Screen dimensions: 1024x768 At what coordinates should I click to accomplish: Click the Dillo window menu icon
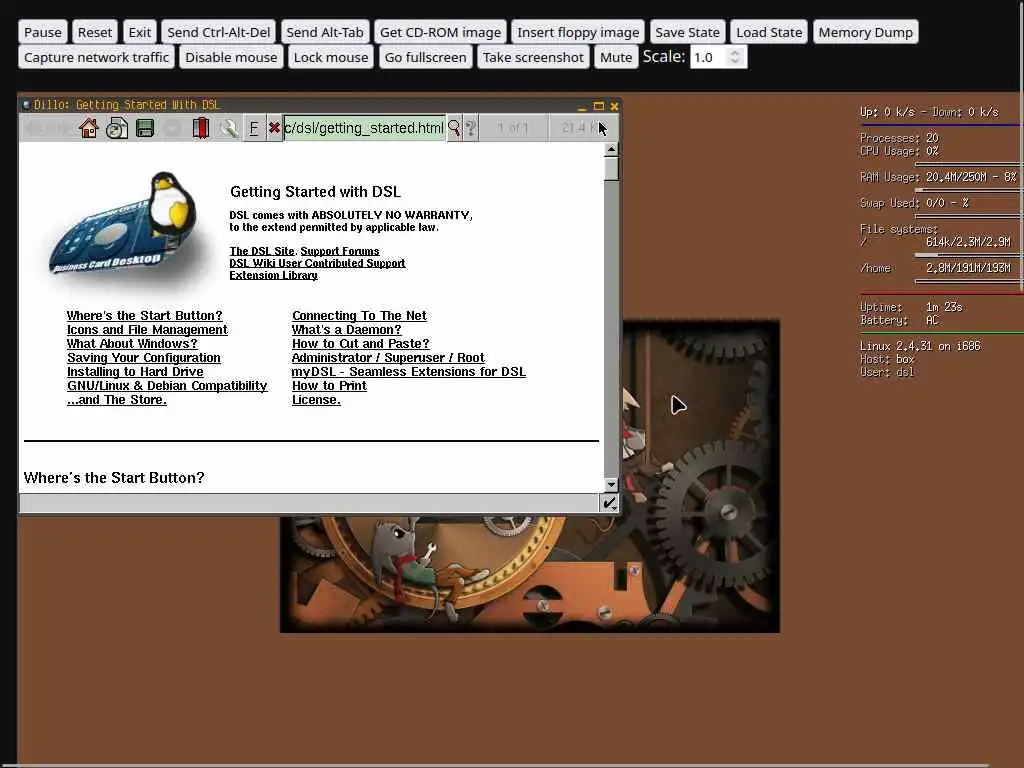click(26, 104)
